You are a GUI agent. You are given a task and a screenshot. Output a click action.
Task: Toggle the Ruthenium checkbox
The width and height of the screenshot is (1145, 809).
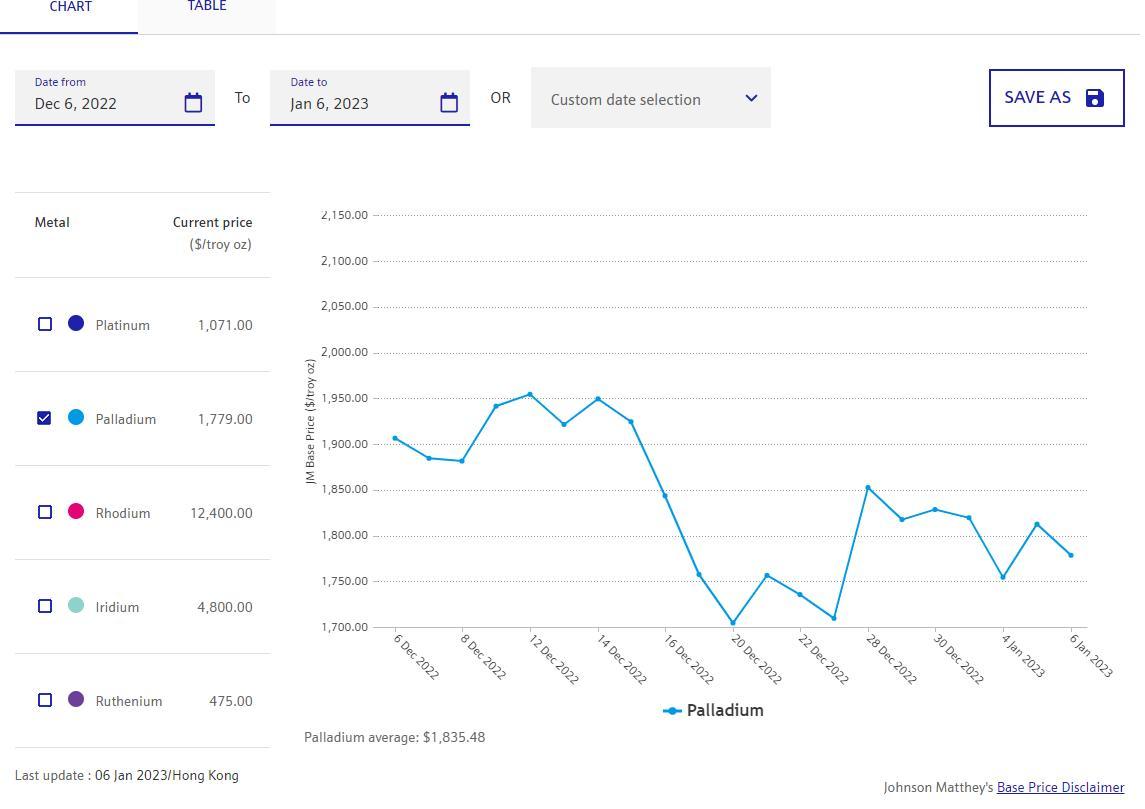[x=45, y=700]
